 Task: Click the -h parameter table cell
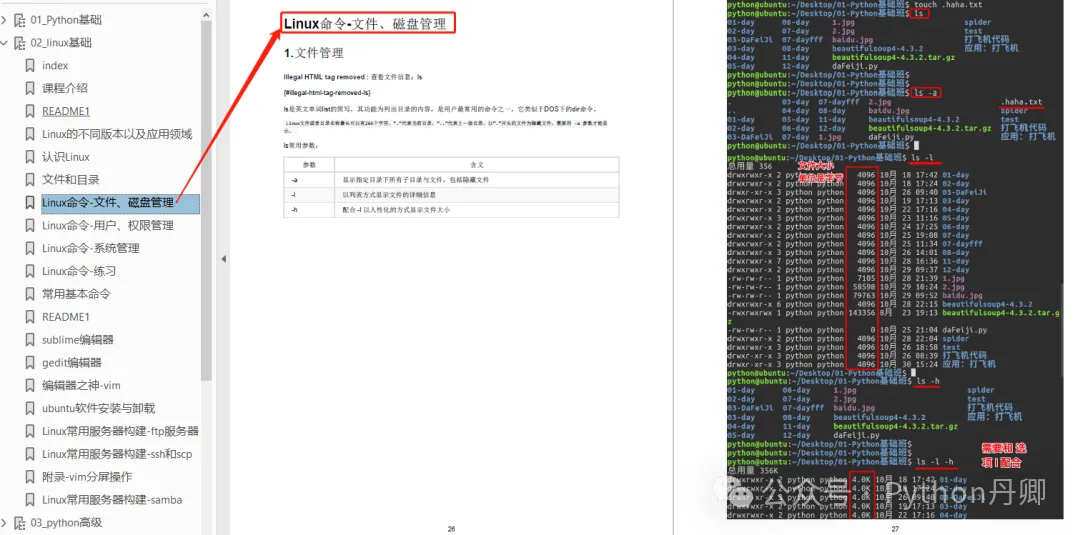[309, 210]
